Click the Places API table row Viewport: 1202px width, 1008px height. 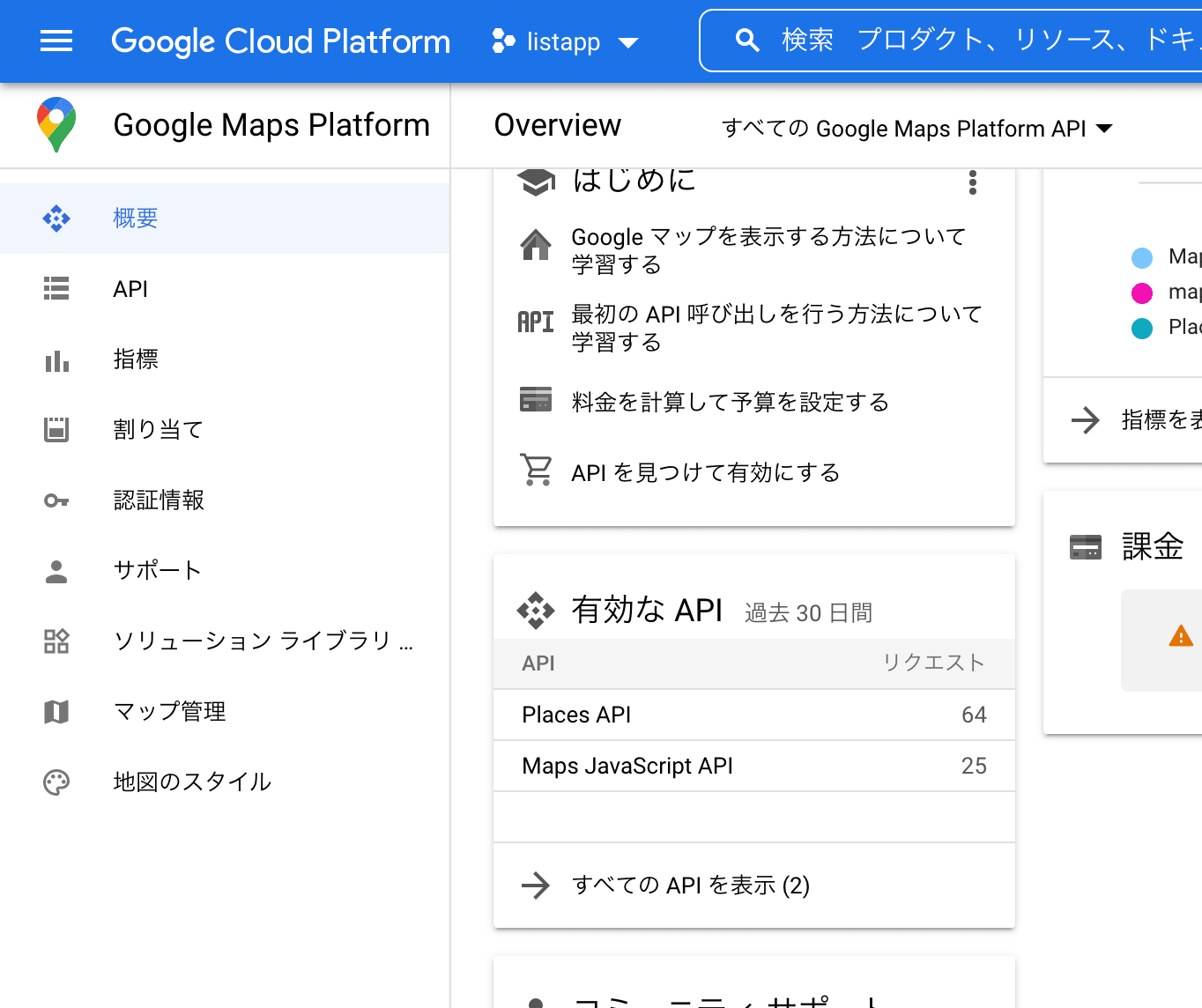(x=754, y=715)
